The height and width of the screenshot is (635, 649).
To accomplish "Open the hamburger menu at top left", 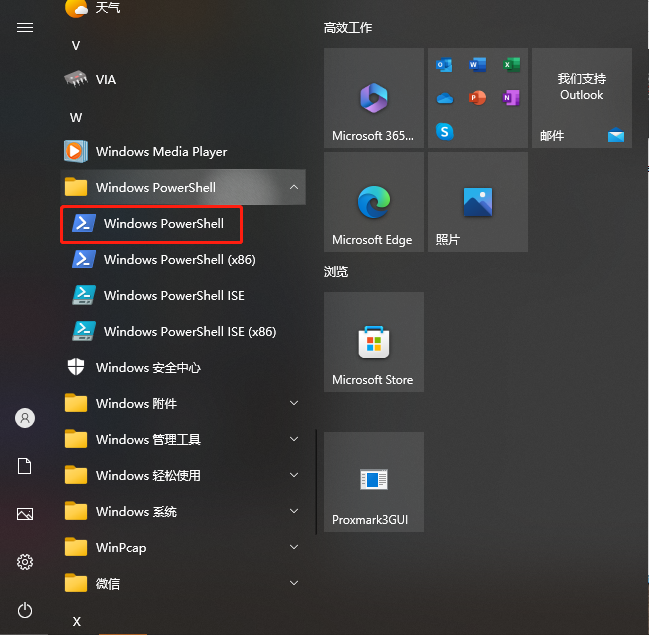I will point(25,28).
